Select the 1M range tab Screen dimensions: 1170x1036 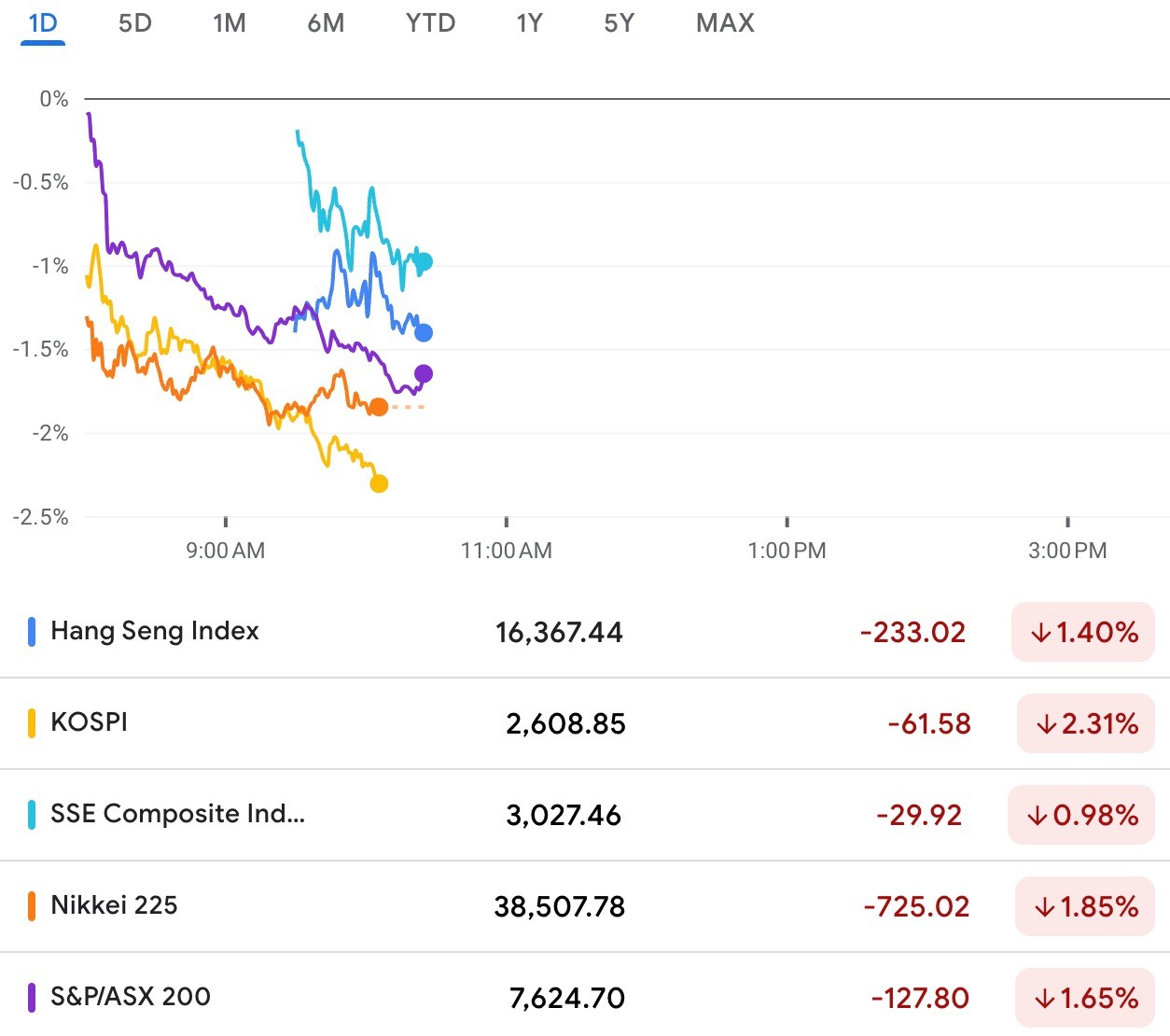point(230,23)
